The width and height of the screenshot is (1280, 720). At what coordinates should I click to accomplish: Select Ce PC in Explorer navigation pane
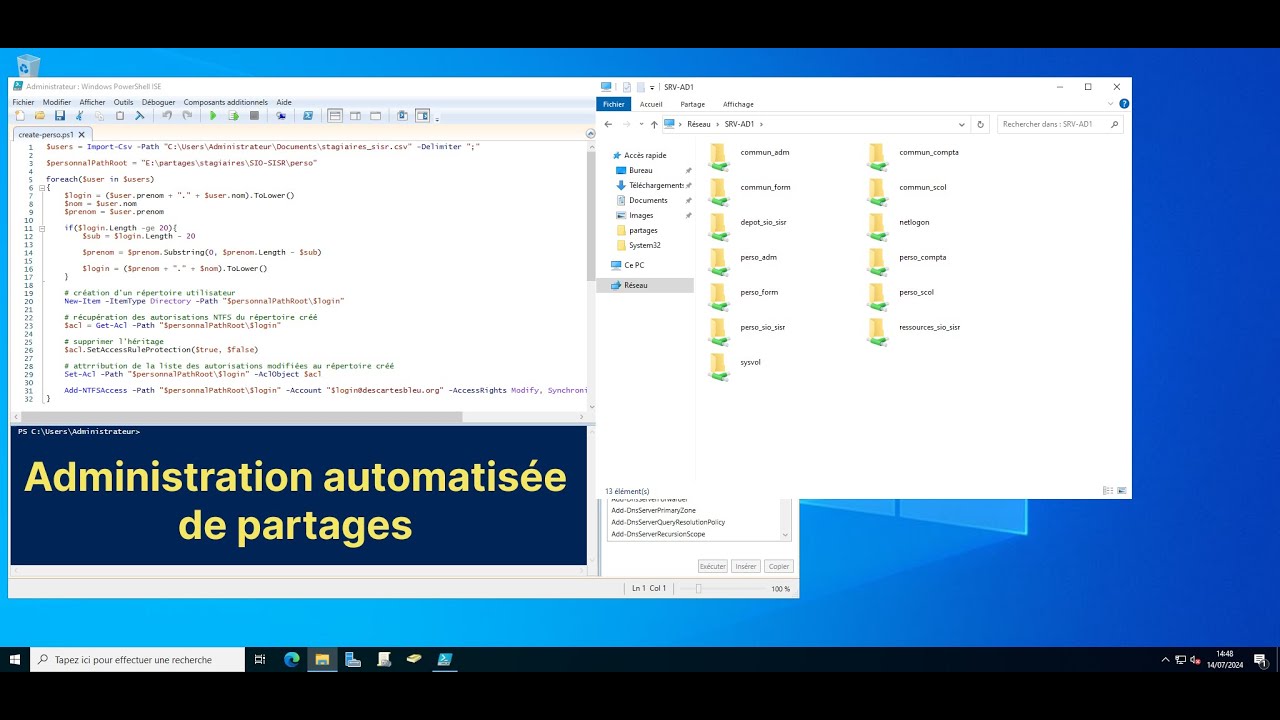634,265
